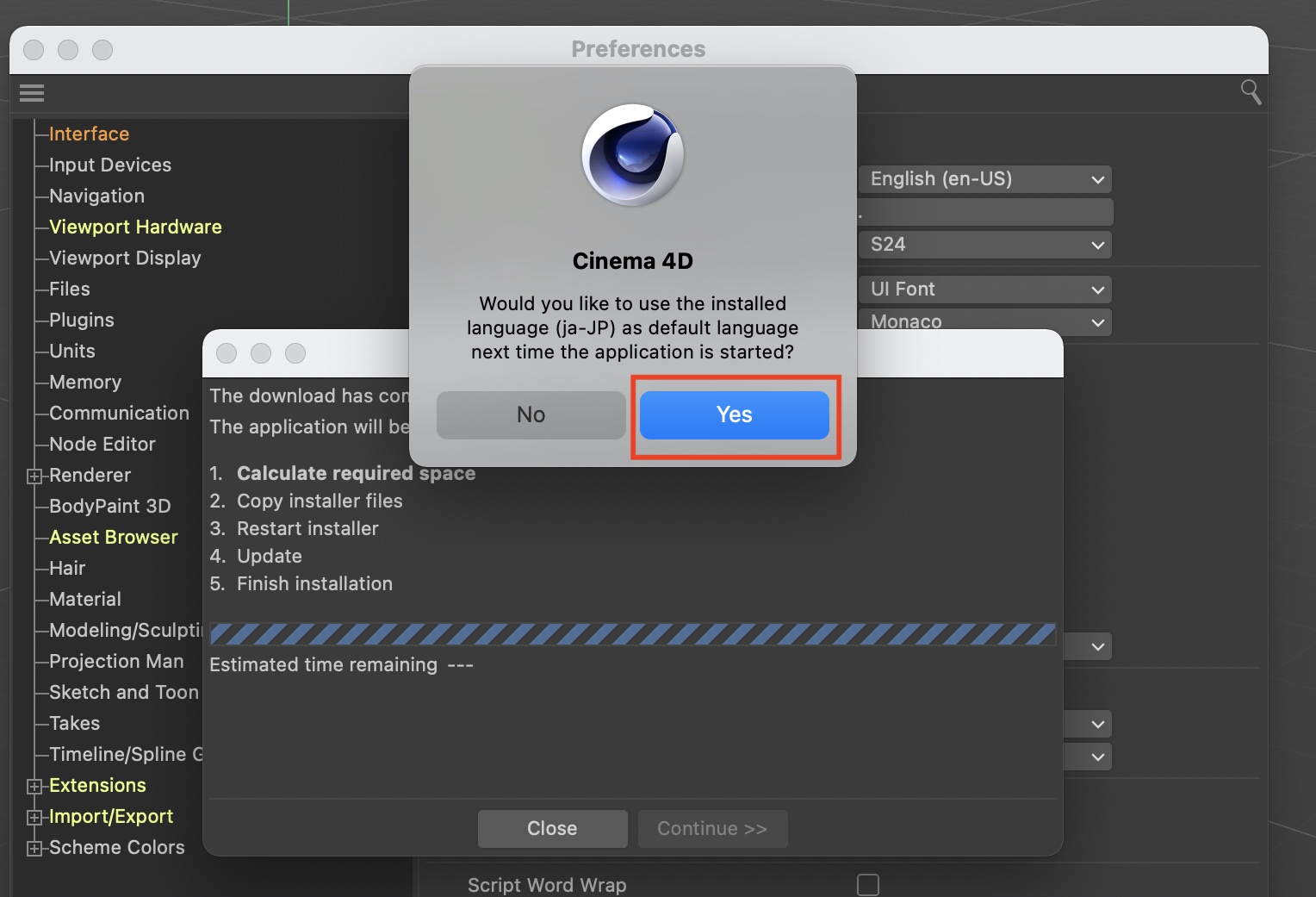Expand the Extensions tree node

(34, 786)
